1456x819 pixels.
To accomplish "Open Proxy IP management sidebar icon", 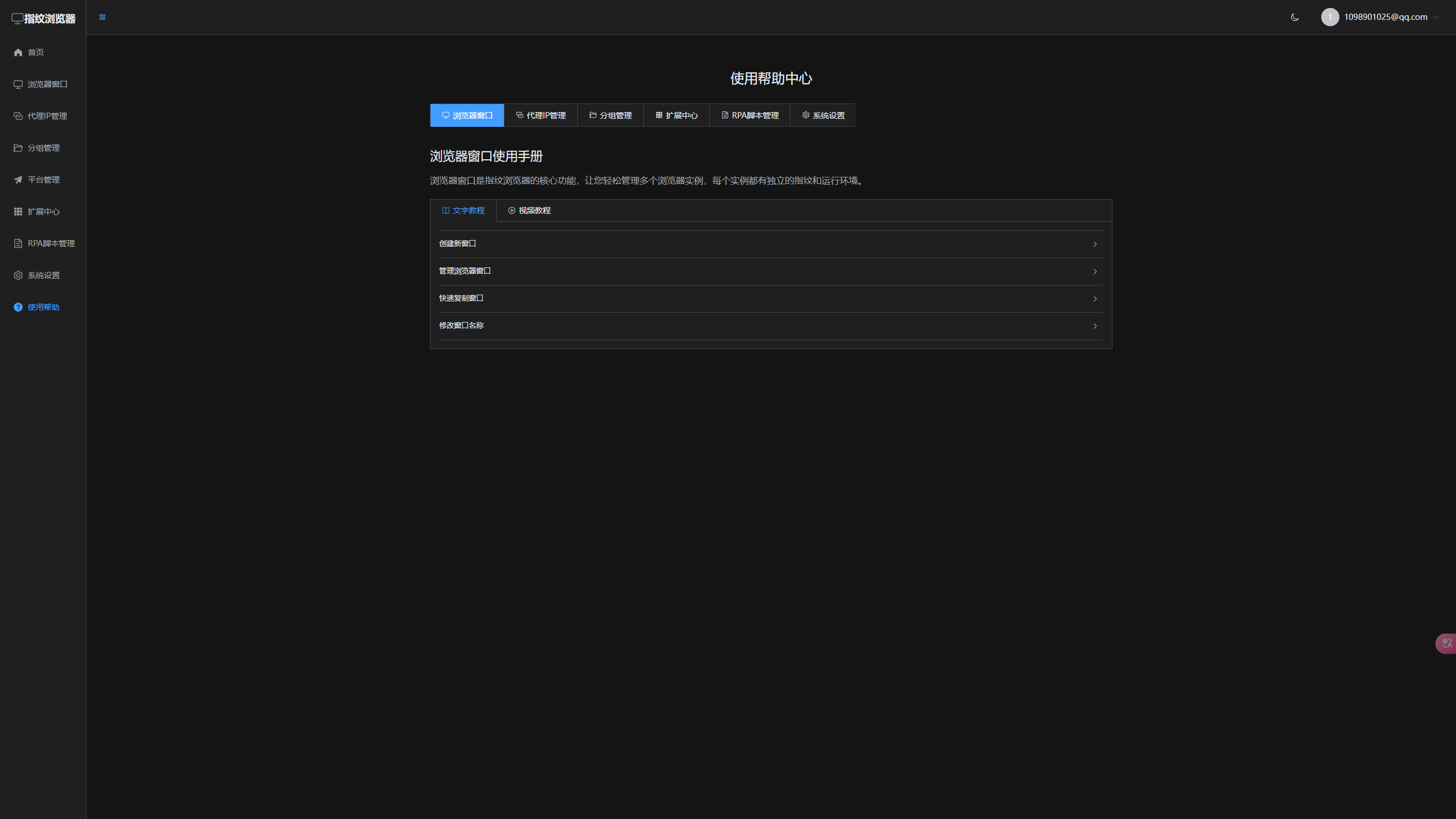I will (18, 116).
